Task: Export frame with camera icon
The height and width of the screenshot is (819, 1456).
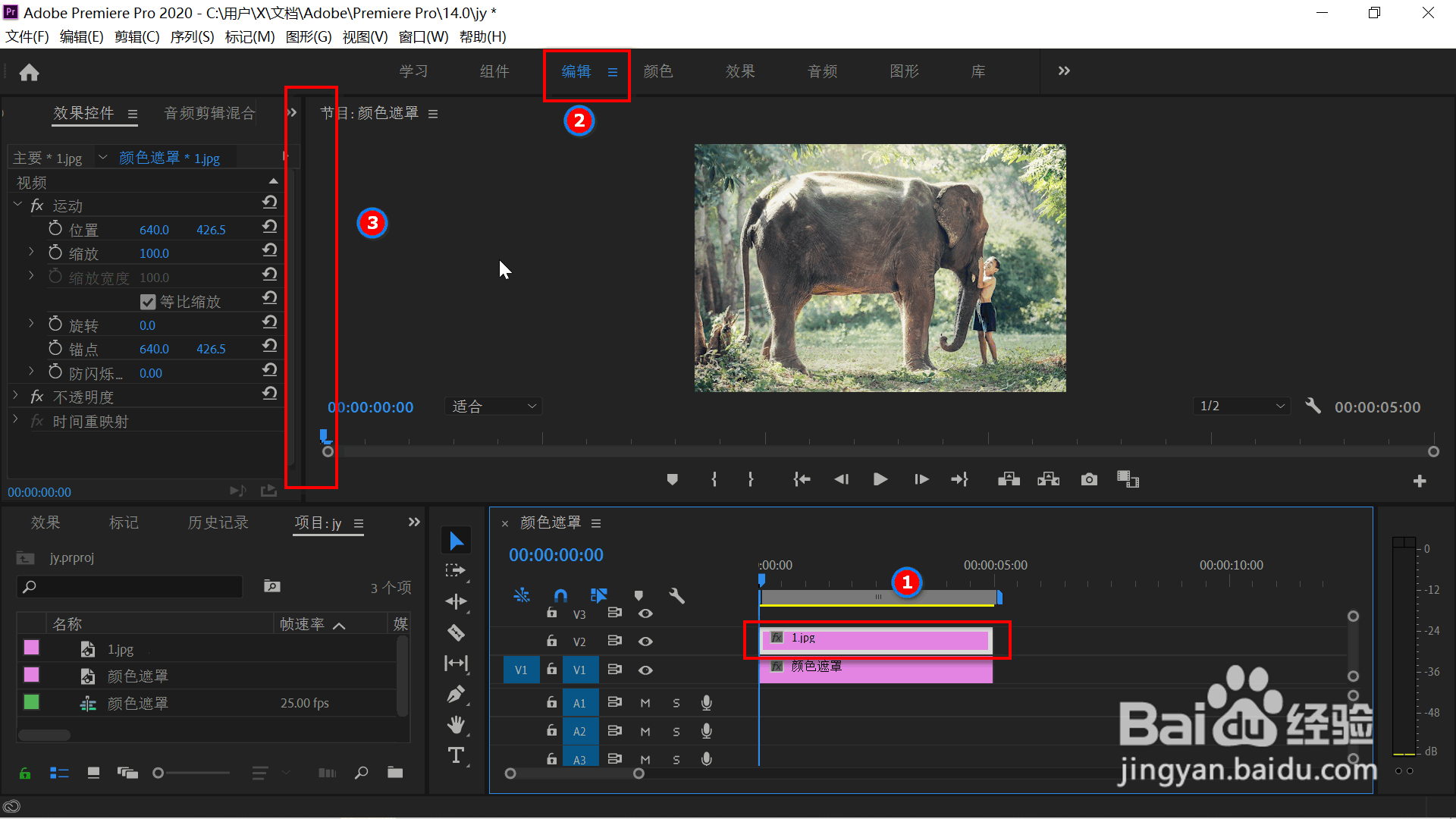Action: (1089, 479)
